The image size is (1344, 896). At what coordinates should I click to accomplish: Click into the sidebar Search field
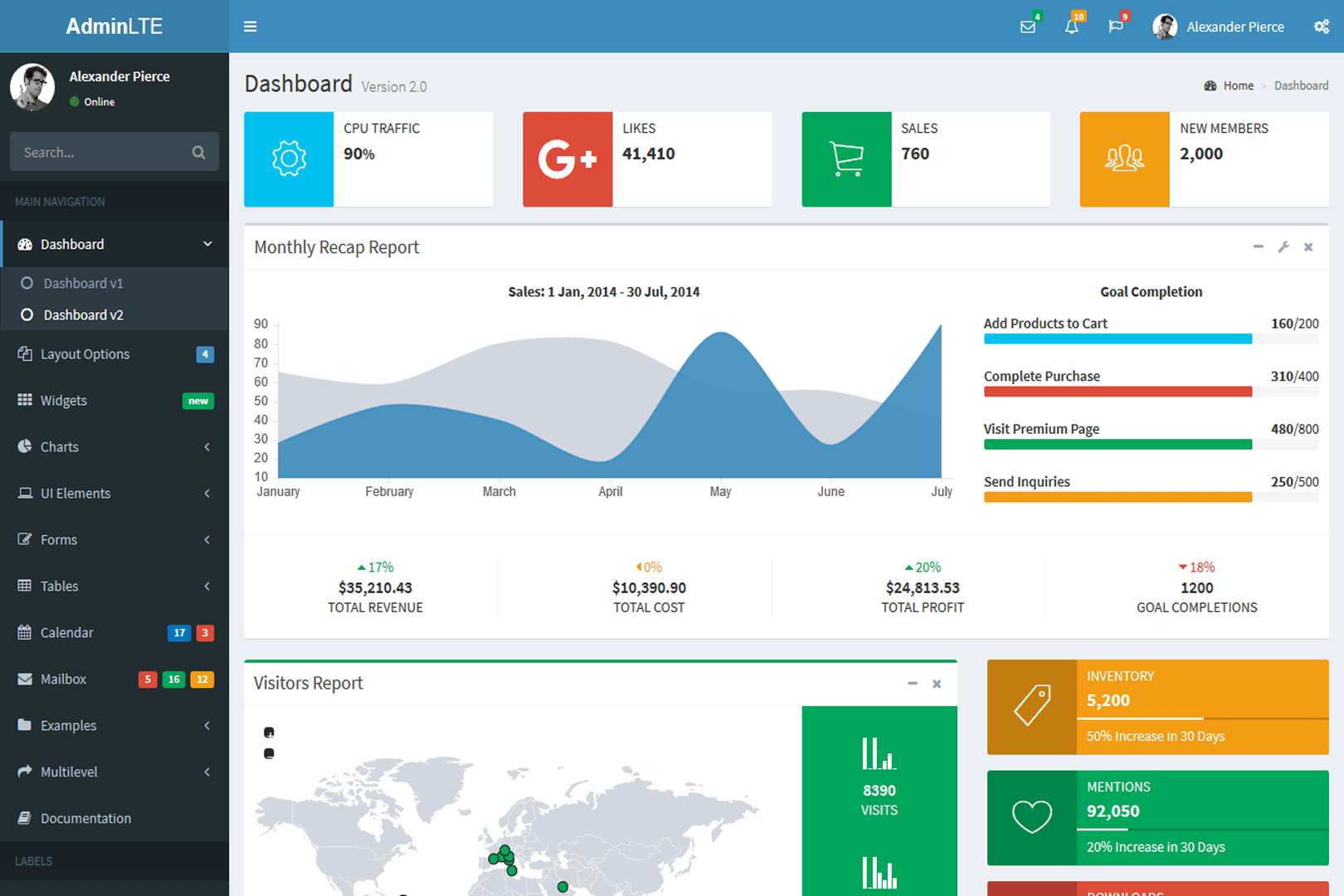[100, 153]
